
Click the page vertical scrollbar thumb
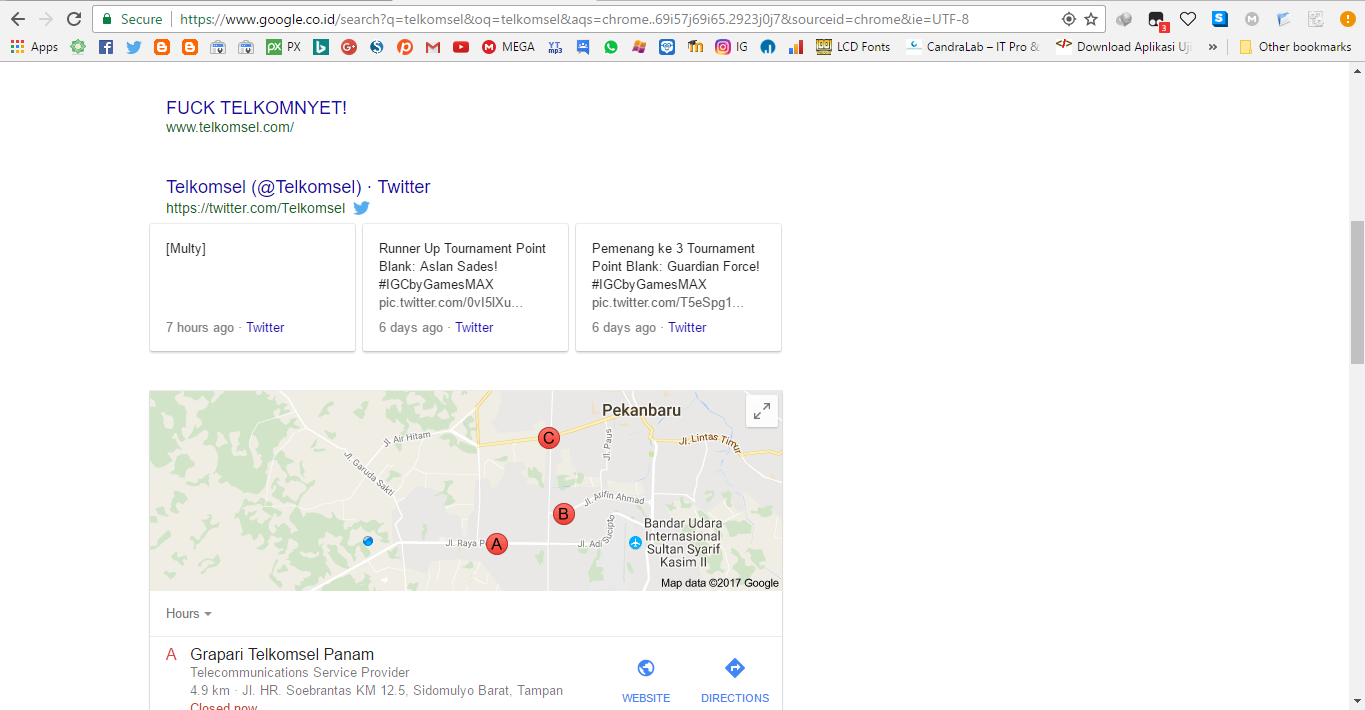1357,292
